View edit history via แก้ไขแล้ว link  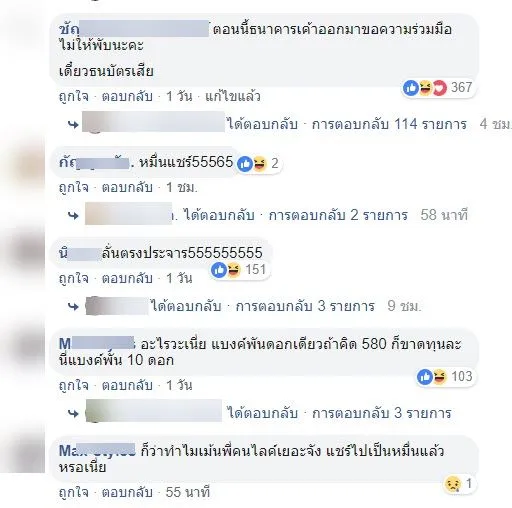click(x=233, y=97)
